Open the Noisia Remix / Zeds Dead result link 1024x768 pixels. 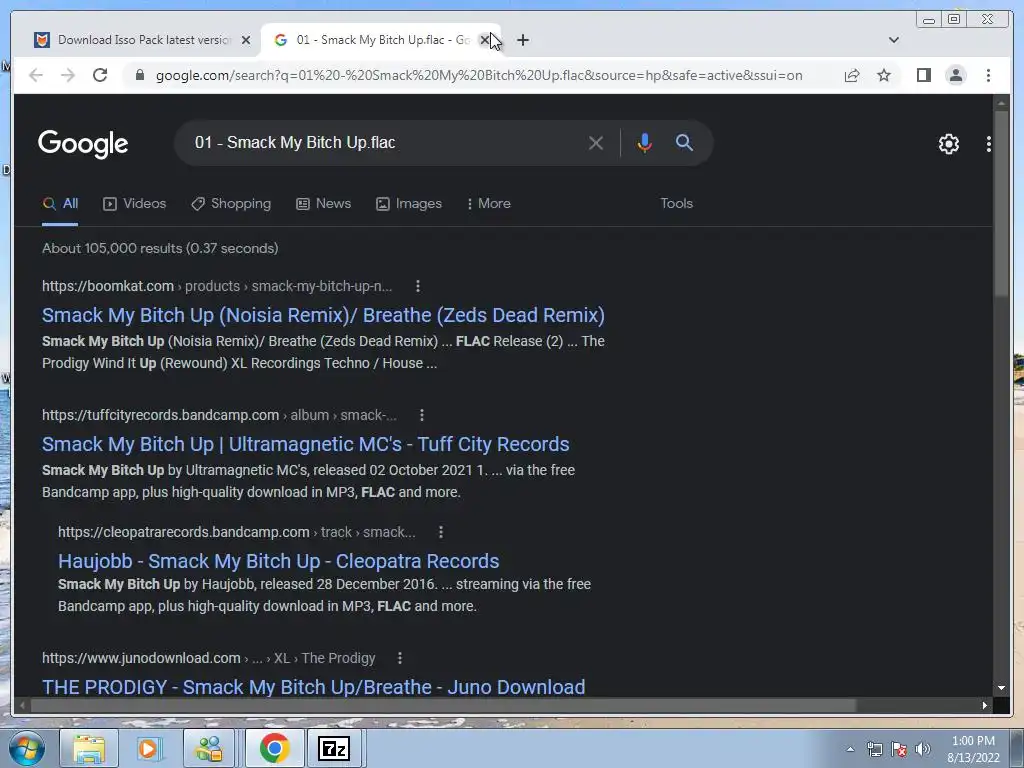[323, 315]
